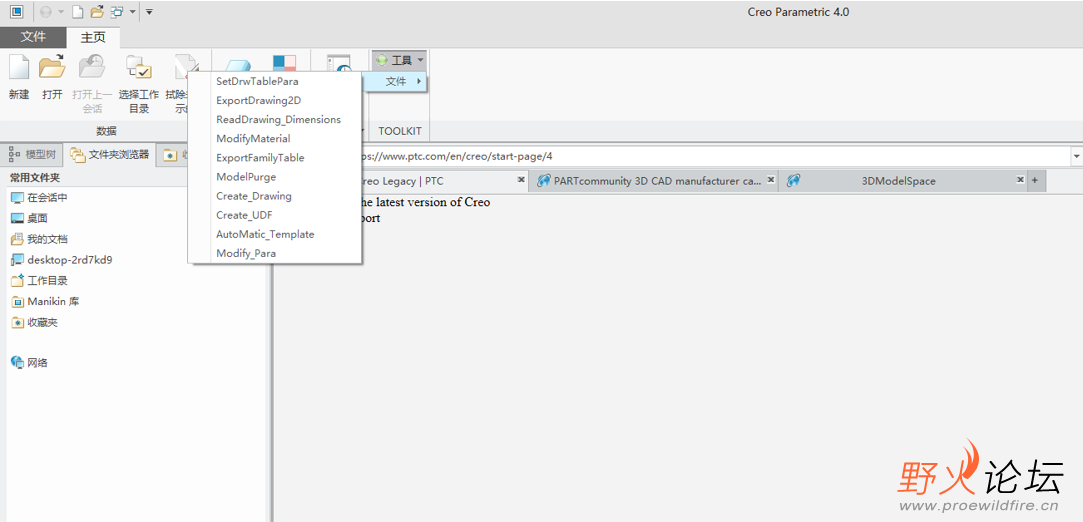Switch to the 文件 ribbon tab
This screenshot has width=1083, height=522.
(33, 37)
